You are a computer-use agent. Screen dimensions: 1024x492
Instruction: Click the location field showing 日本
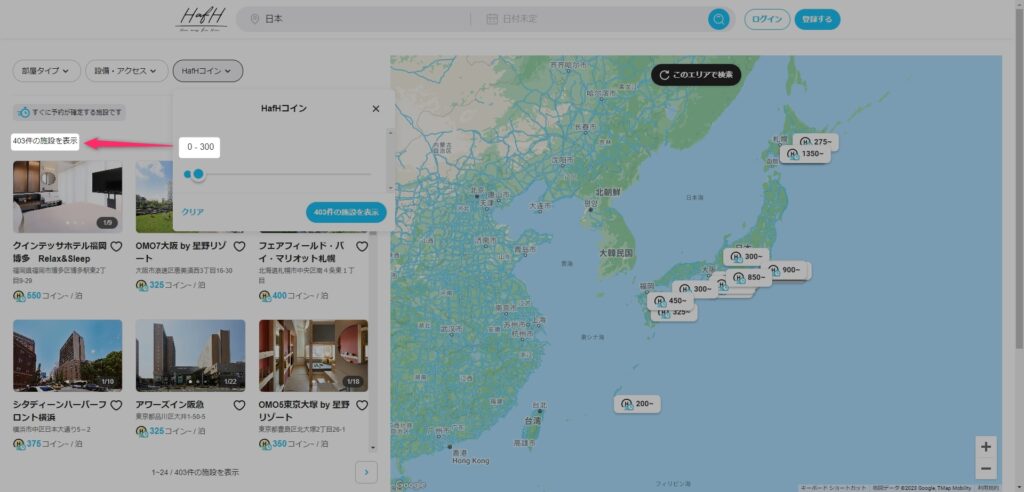tap(359, 19)
